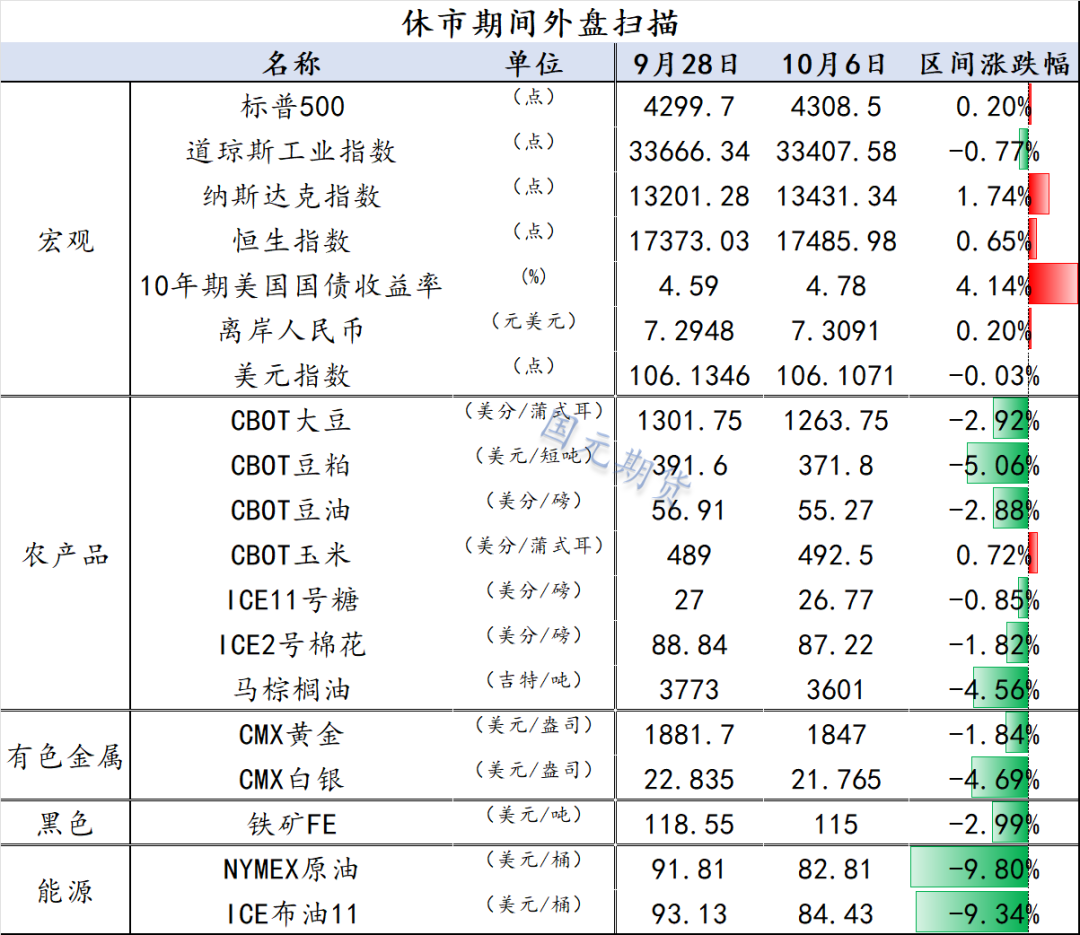Screen dimensions: 1080x935
Task: Select value 492.5 for CBOT玉米
Action: tap(835, 555)
